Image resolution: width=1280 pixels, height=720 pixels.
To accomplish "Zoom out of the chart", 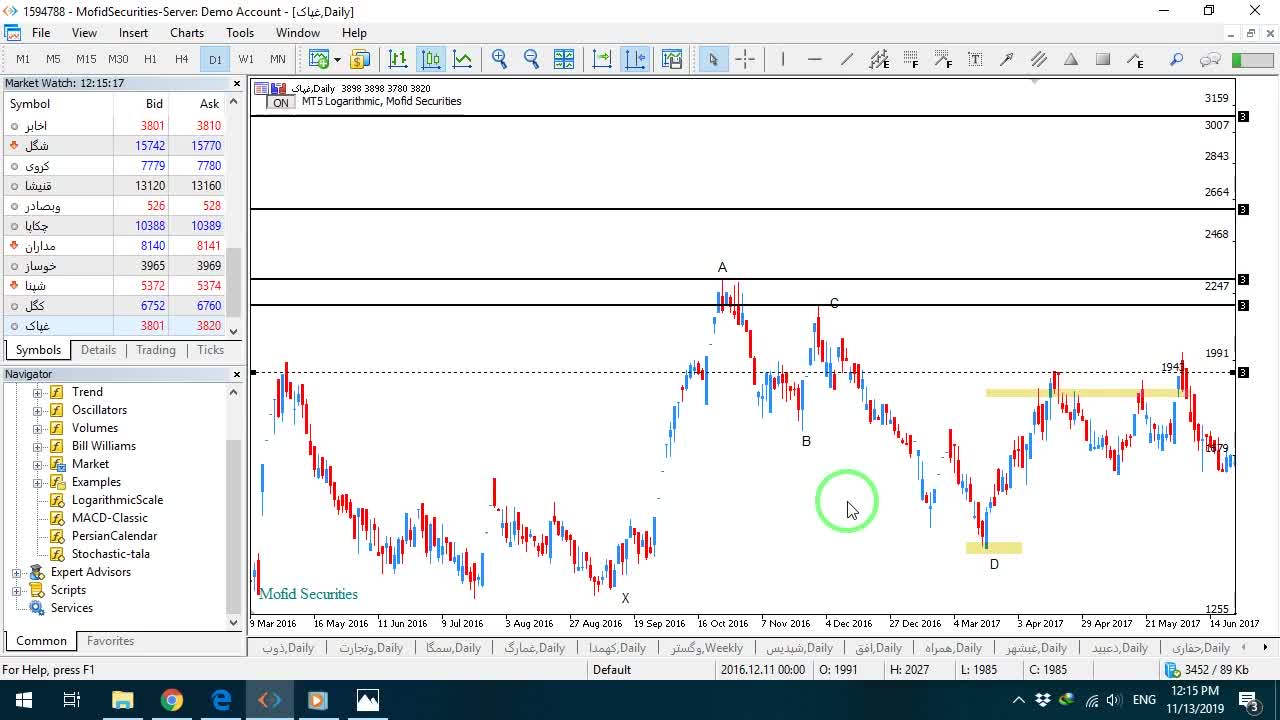I will 532,59.
